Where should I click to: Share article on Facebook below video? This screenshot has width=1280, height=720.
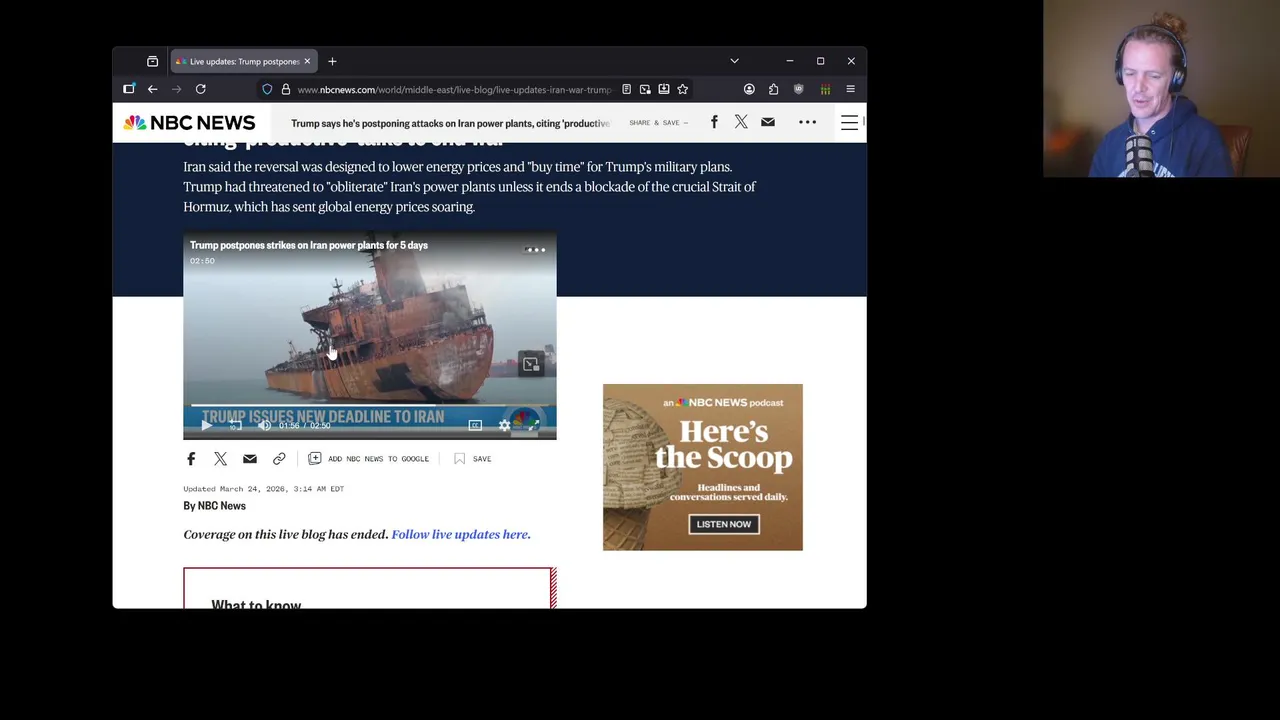(191, 458)
